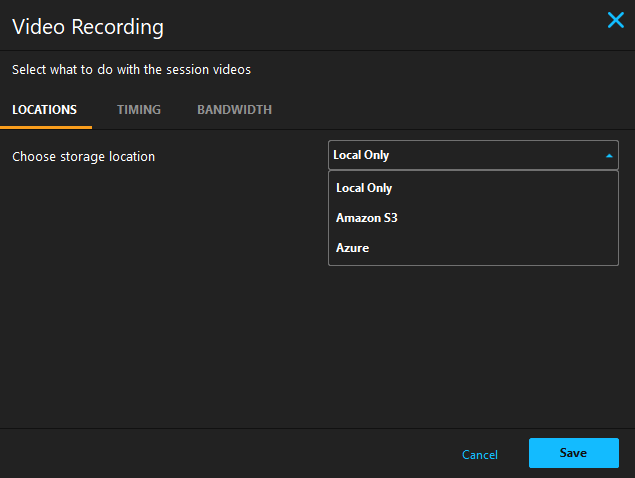Click the orange underline beneath LOCATIONS
This screenshot has height=478, width=635.
46,128
